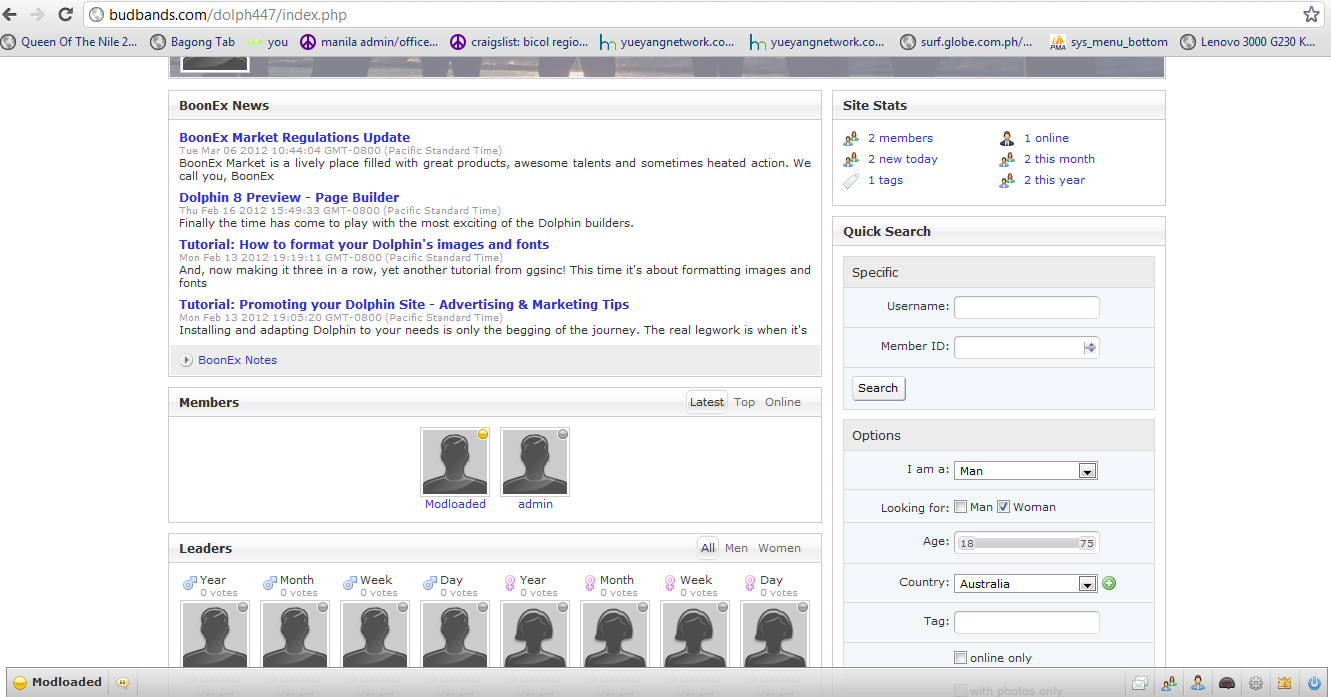Switch to the Top members tab
The height and width of the screenshot is (697, 1331).
[744, 402]
